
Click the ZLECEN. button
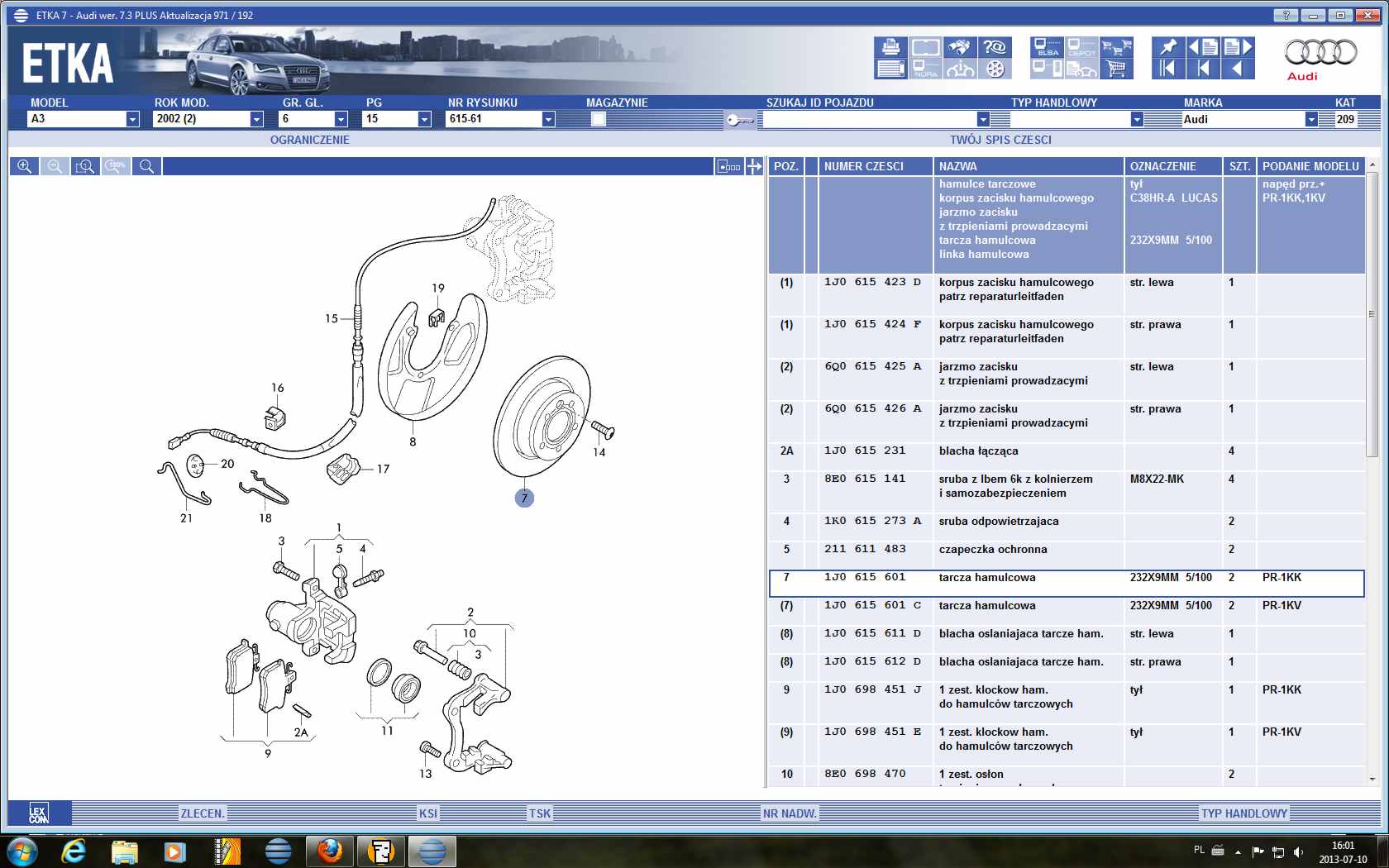point(203,813)
